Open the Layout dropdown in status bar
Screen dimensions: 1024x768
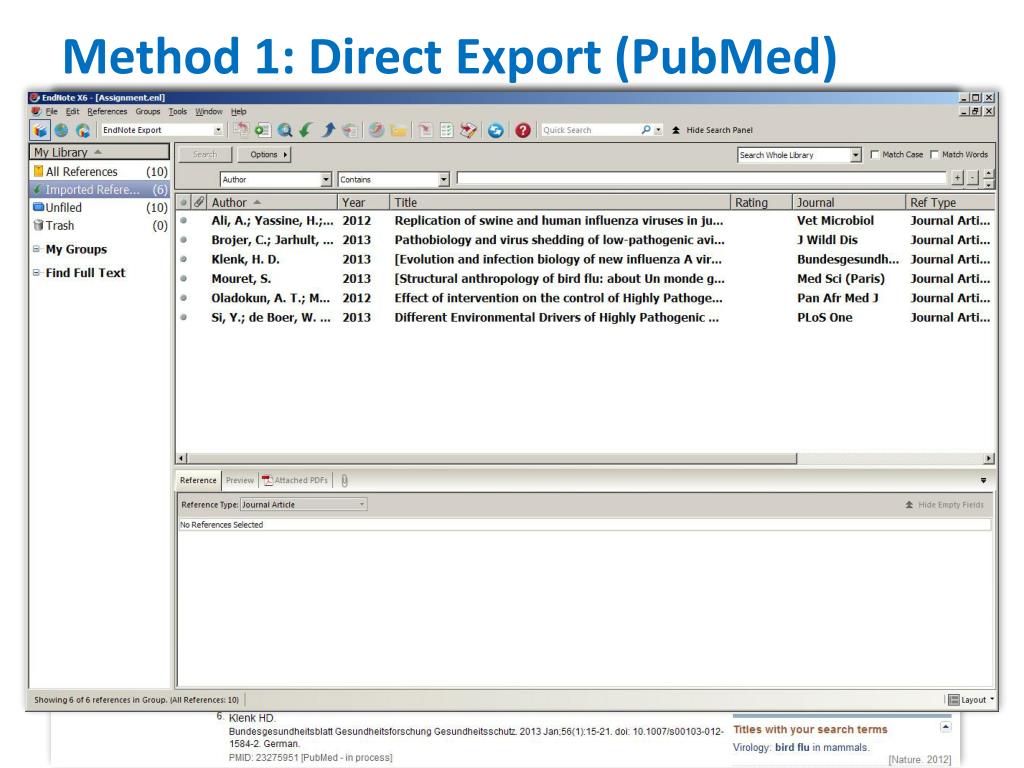(972, 699)
